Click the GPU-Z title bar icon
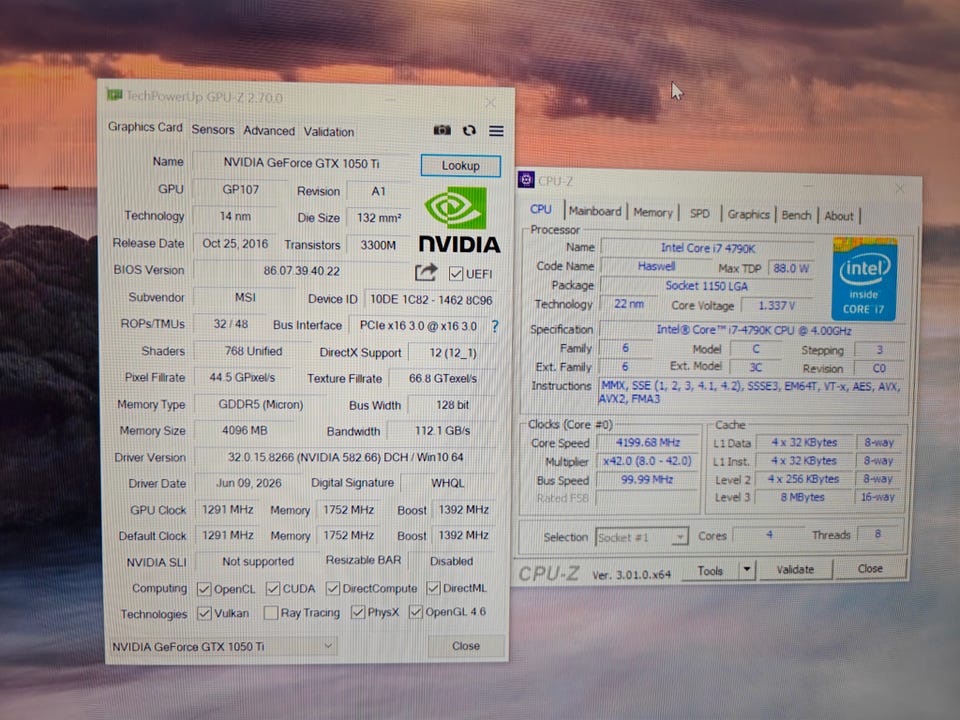The height and width of the screenshot is (720, 960). (x=114, y=95)
